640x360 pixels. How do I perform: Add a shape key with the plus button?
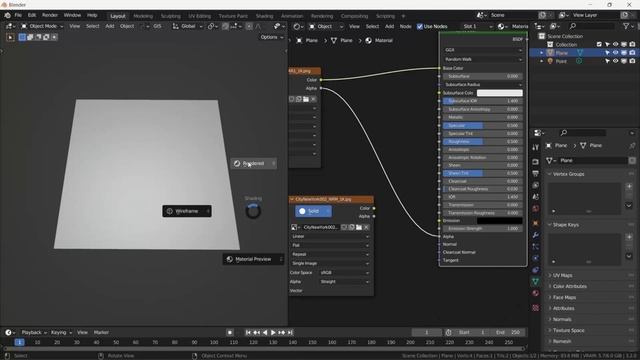[x=629, y=237]
